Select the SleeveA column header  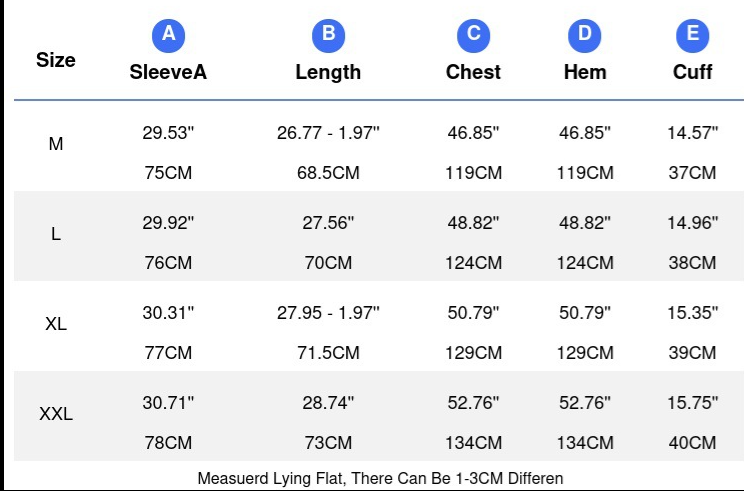point(168,72)
